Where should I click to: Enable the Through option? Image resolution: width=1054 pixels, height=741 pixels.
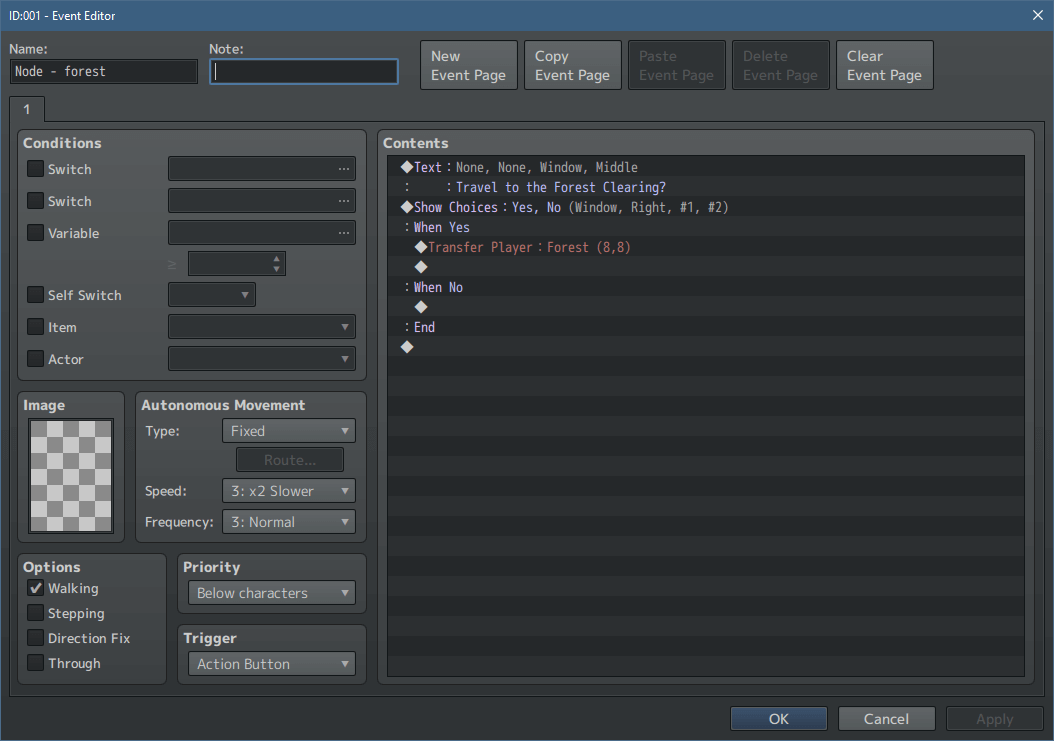tap(34, 663)
